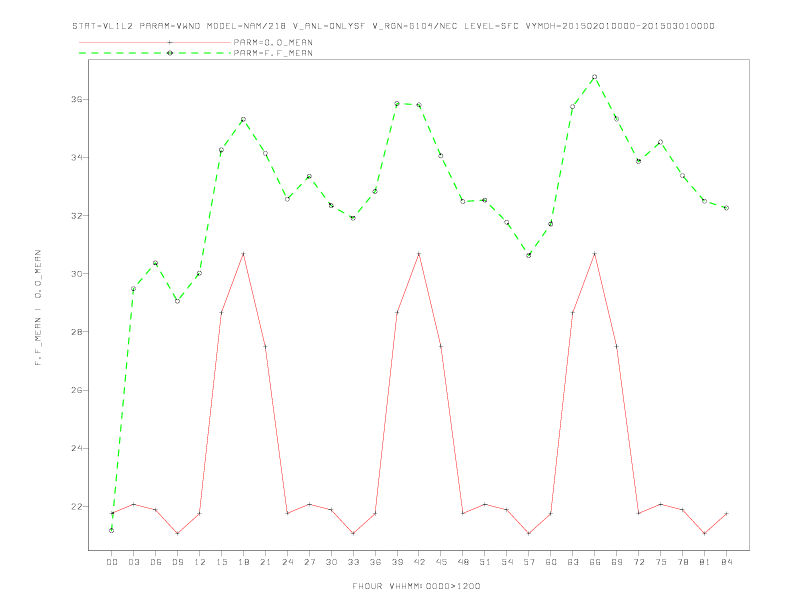
Task: Click the y-axis tick label 26
Action: [x=77, y=390]
